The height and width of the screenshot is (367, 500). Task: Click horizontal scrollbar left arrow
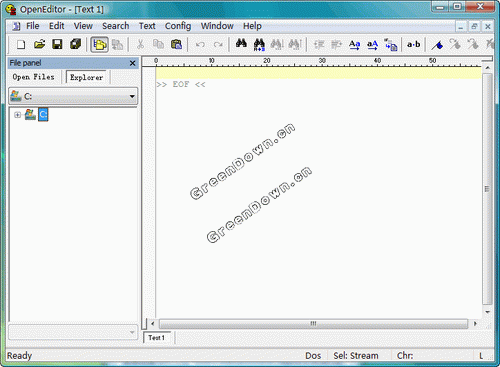point(153,323)
